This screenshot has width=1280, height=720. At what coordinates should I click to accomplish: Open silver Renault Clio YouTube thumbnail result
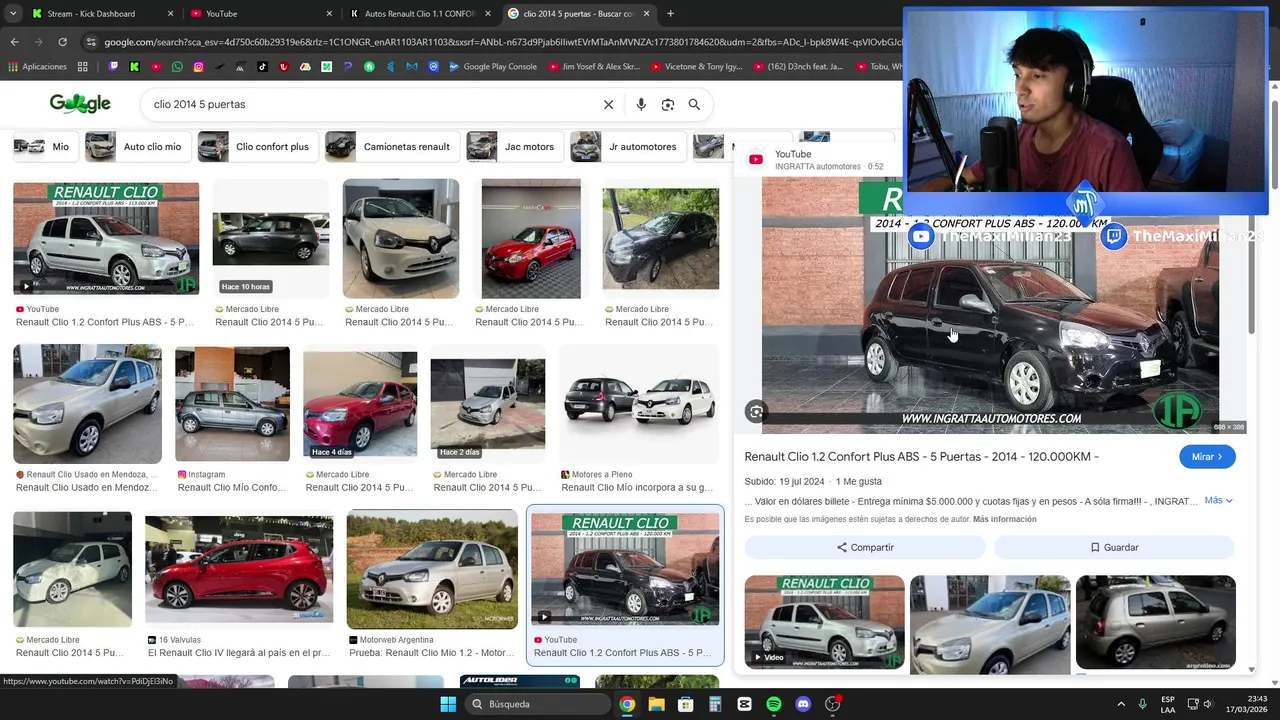click(106, 239)
